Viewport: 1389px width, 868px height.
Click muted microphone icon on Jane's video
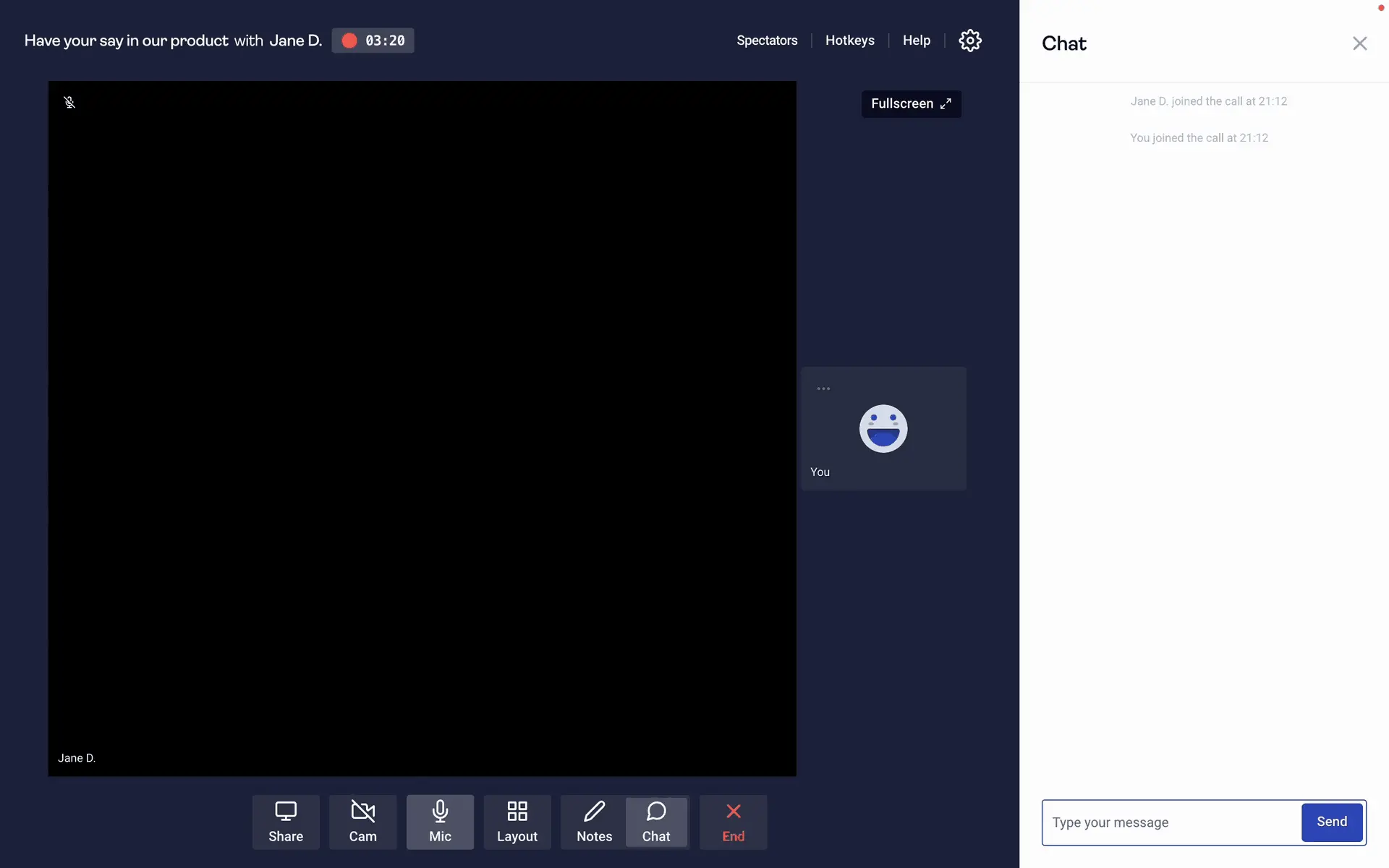69,103
